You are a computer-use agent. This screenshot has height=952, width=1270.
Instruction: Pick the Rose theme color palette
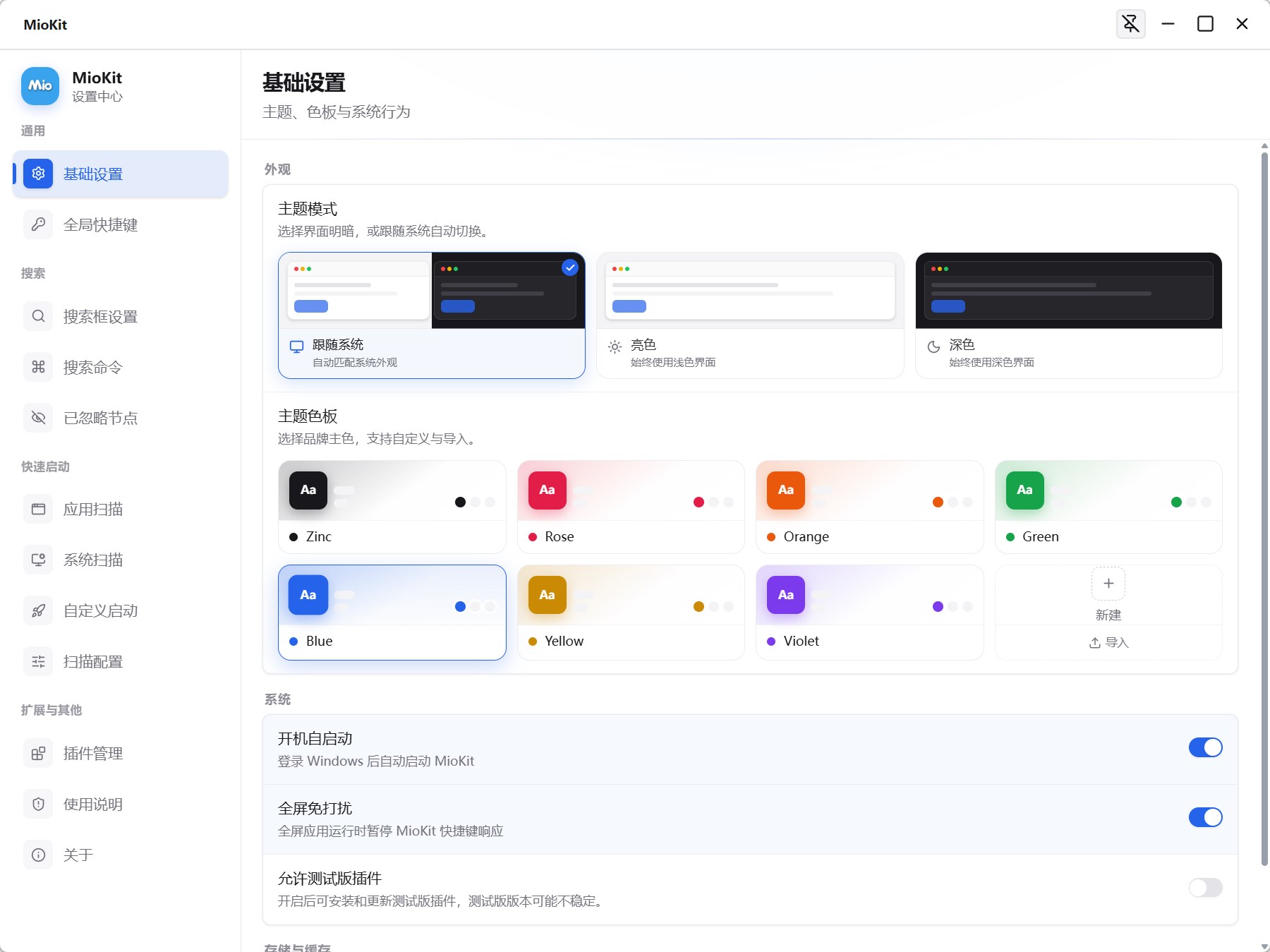(x=631, y=507)
